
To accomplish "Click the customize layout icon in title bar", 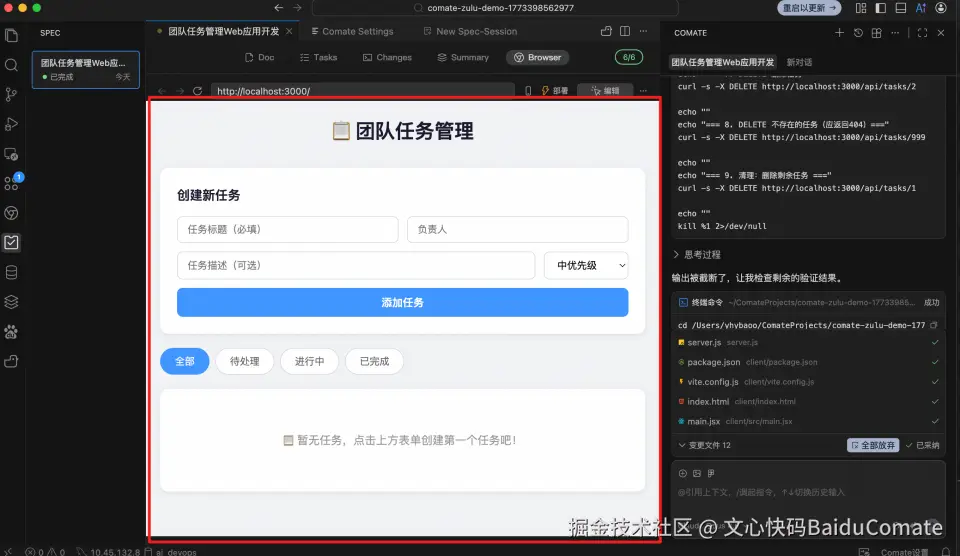I will [861, 8].
